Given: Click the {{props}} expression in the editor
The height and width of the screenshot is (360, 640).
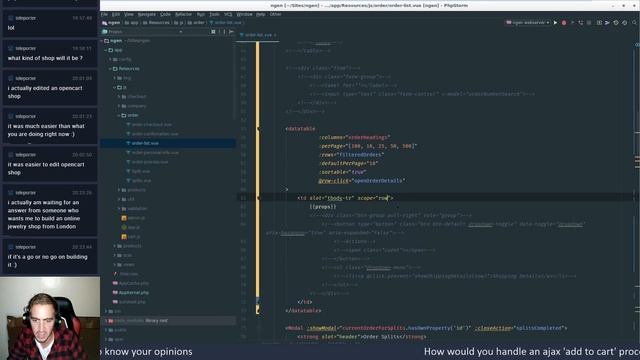Looking at the screenshot, I should point(323,207).
